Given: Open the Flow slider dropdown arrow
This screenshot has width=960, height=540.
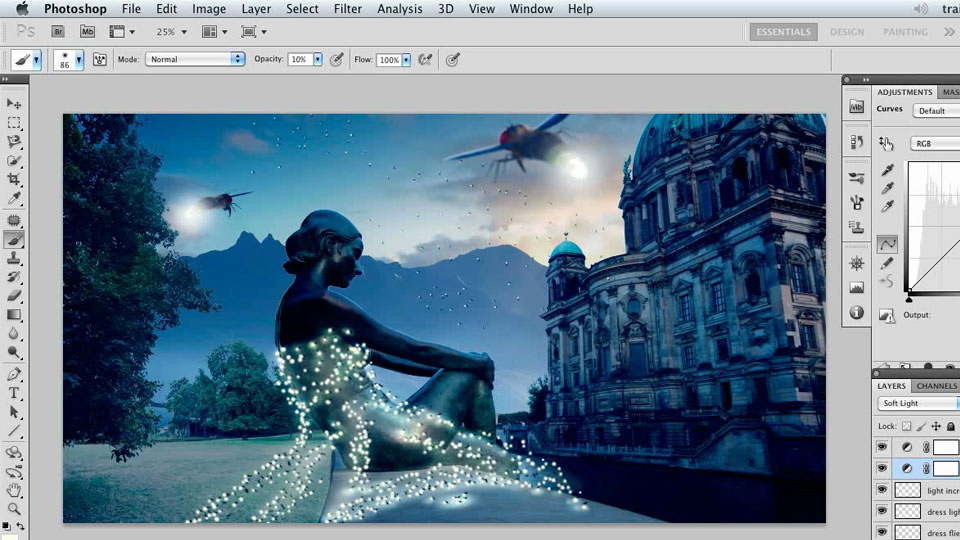Looking at the screenshot, I should click(x=406, y=59).
